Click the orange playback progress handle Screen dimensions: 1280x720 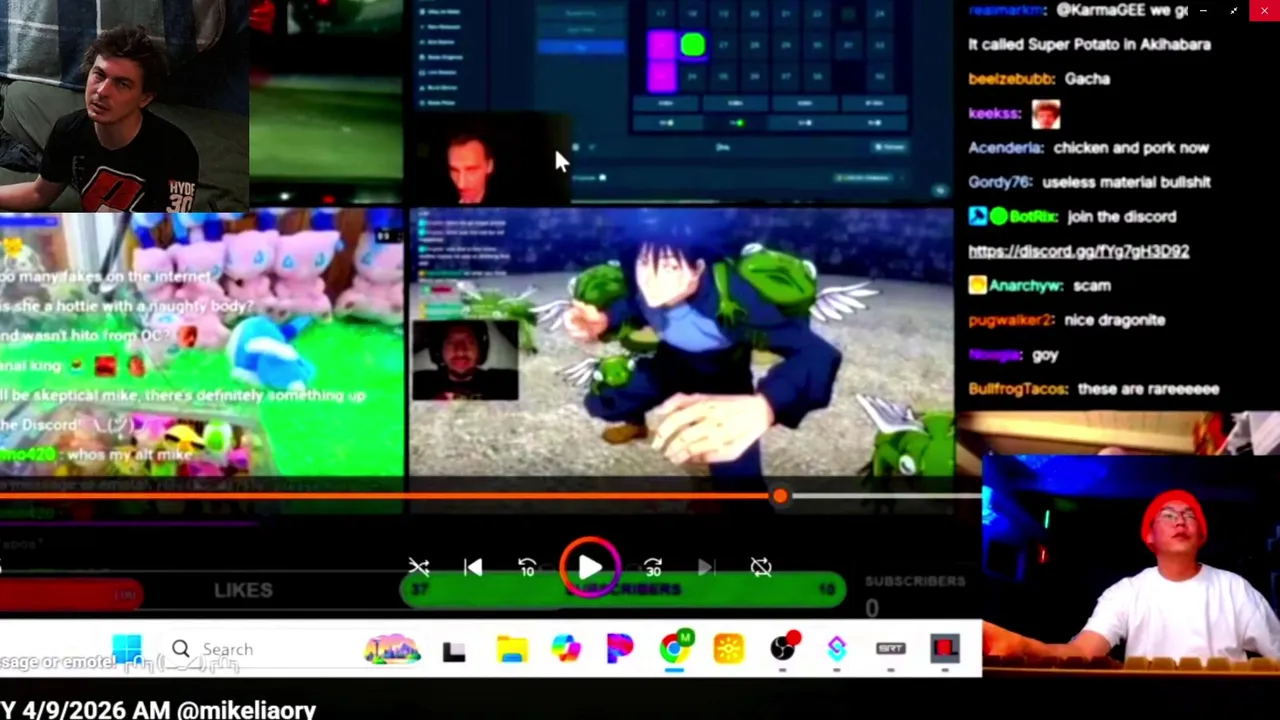[780, 496]
